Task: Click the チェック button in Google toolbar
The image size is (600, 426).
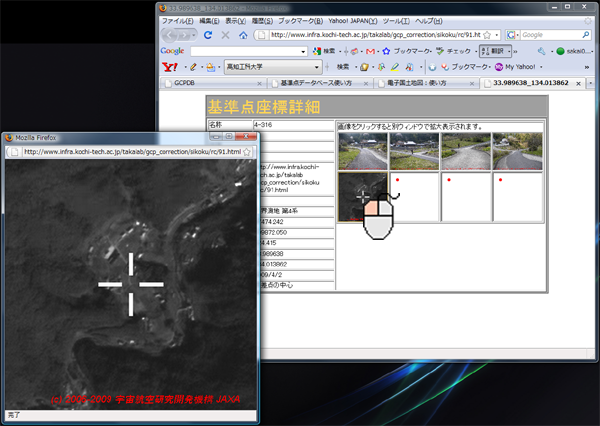Action: click(x=455, y=51)
